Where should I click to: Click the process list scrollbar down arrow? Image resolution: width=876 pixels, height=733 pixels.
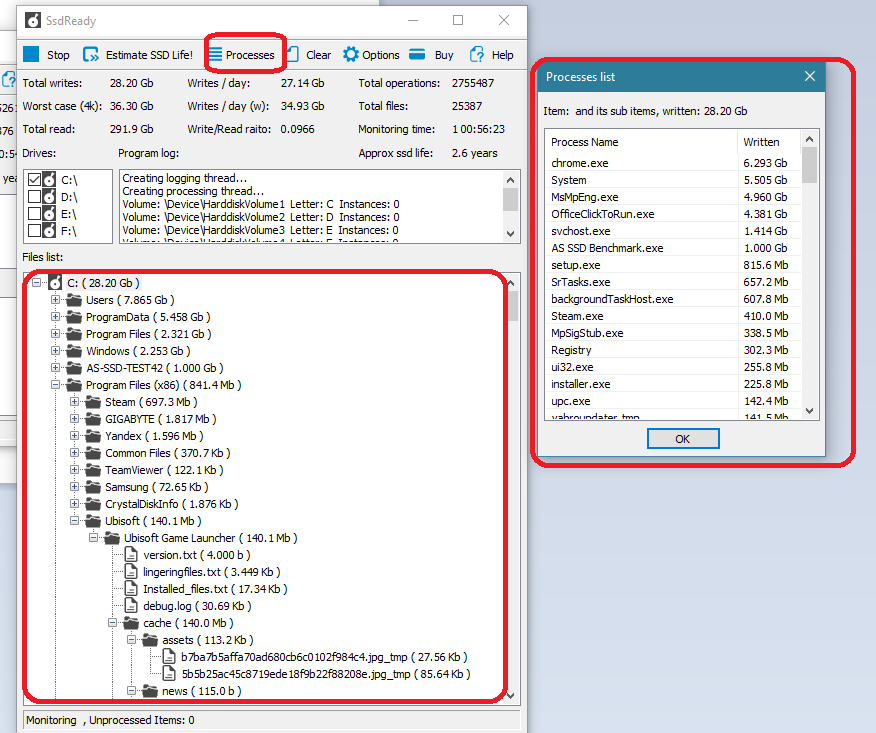pyautogui.click(x=810, y=411)
